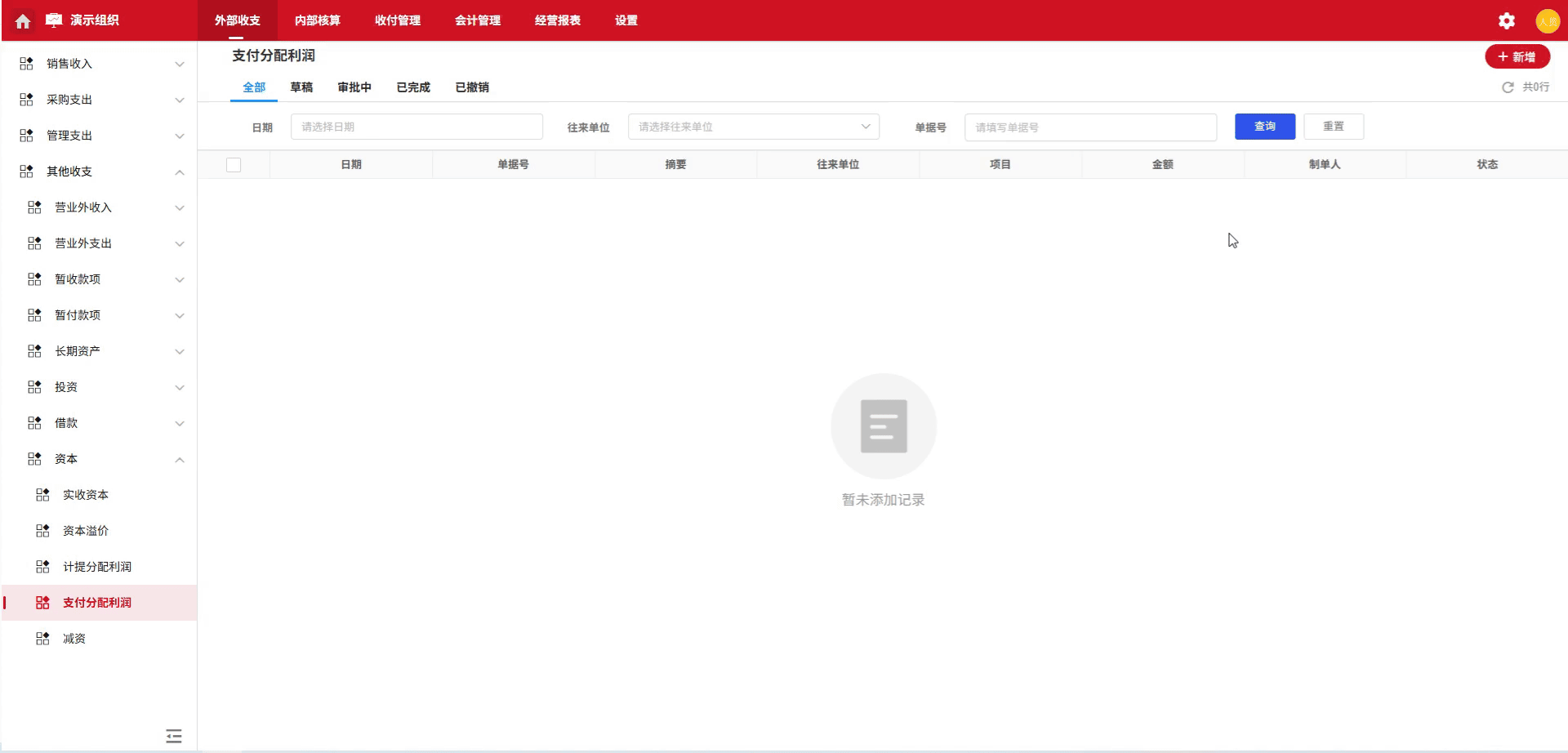This screenshot has width=1568, height=753.
Task: Click the 日期 date input field
Action: (416, 127)
